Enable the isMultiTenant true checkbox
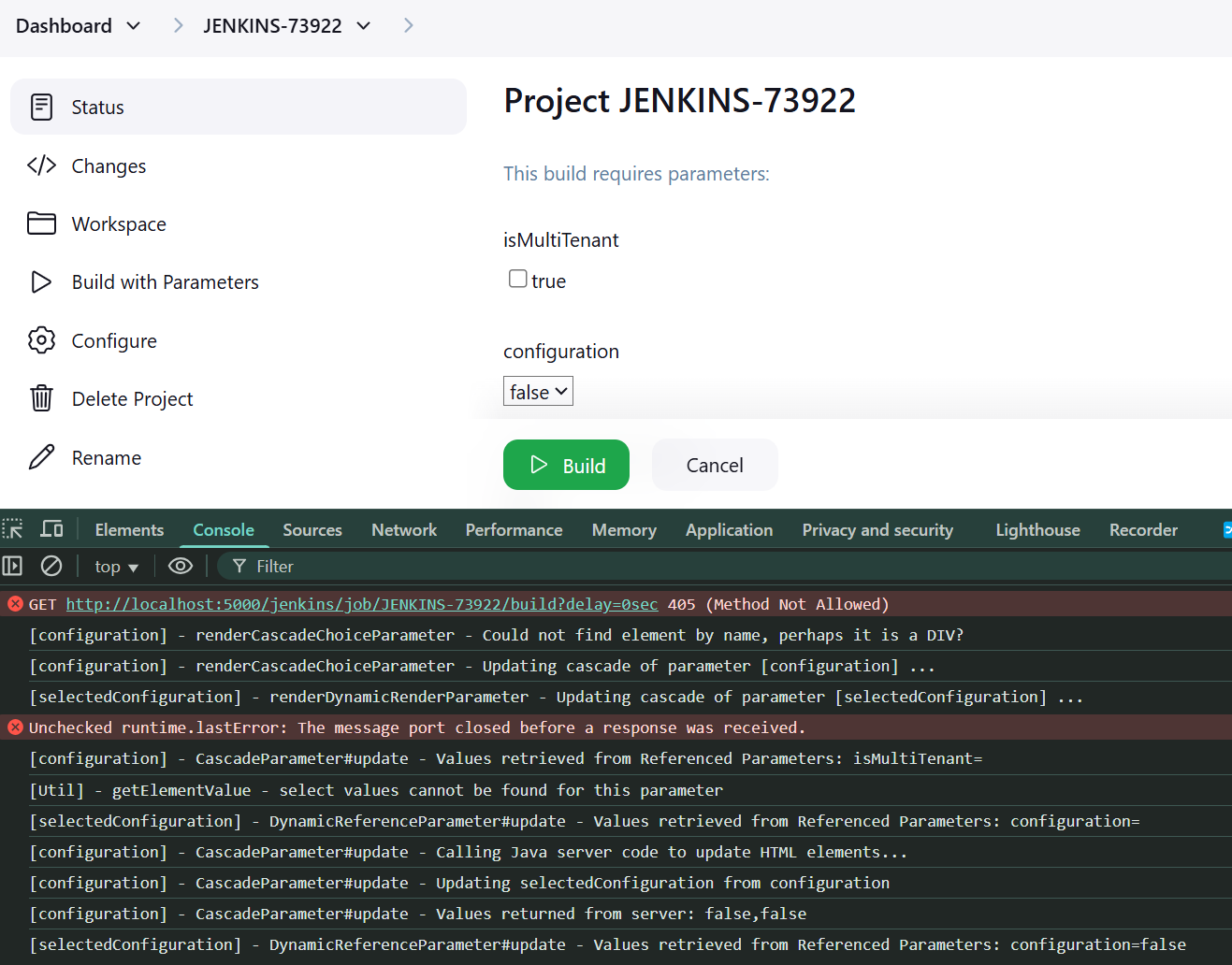Screen dimensions: 1232x965 click(517, 279)
